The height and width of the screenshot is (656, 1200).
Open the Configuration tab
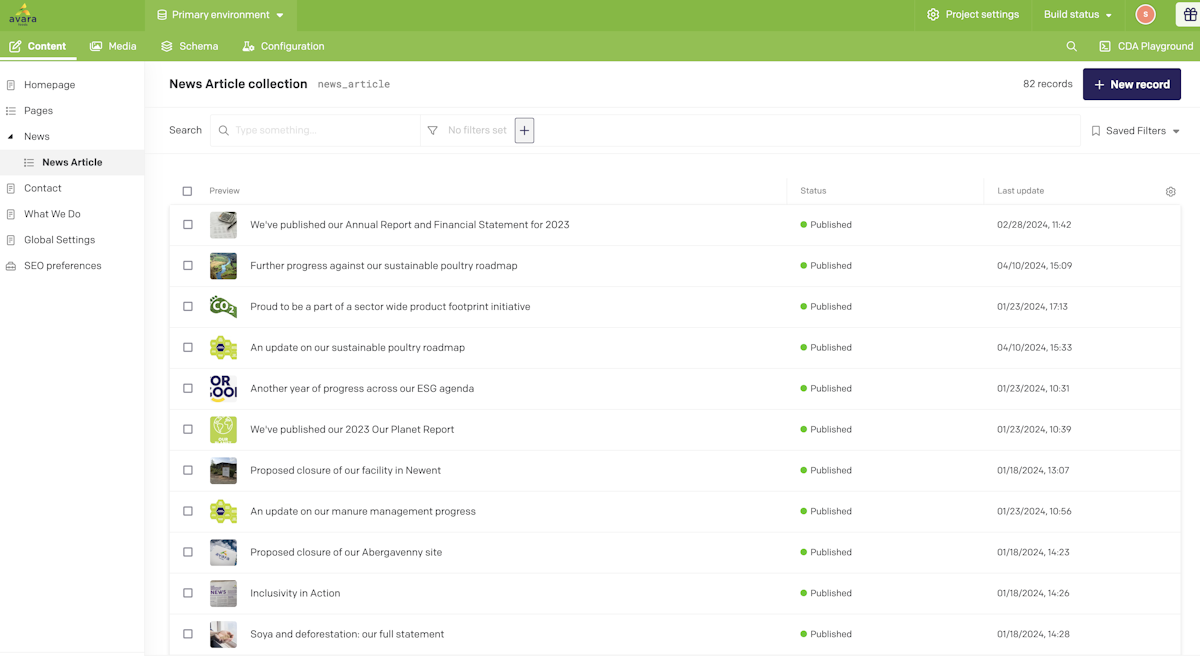pos(283,46)
